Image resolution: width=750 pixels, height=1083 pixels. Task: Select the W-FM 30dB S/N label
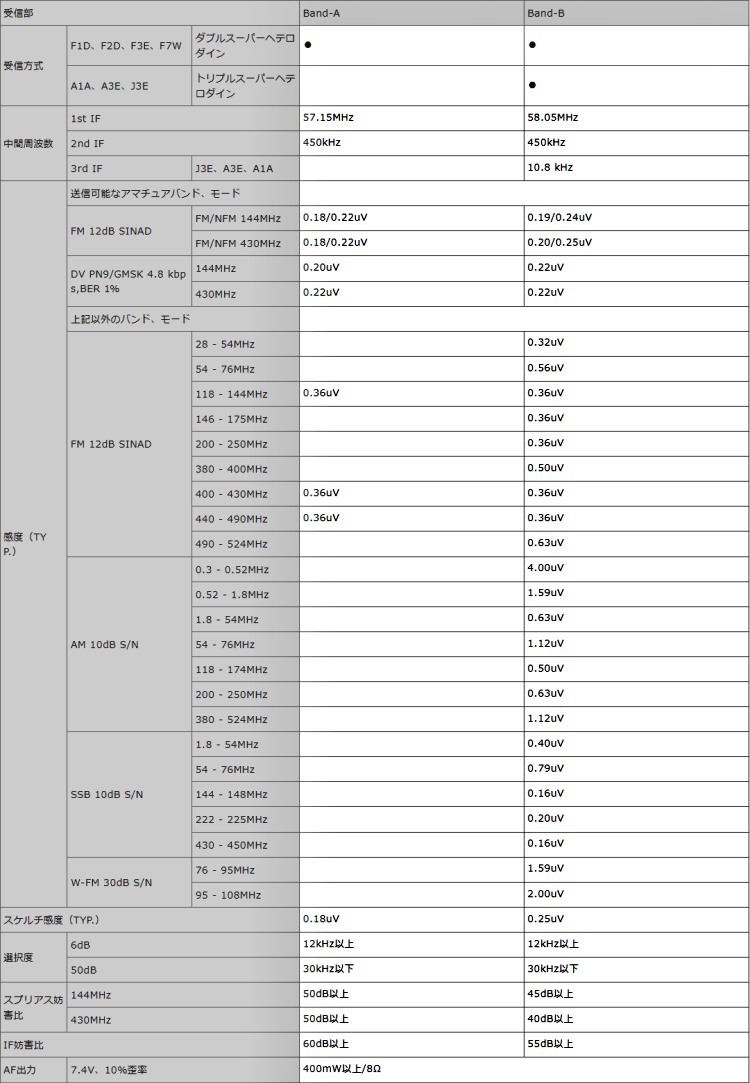pyautogui.click(x=110, y=882)
